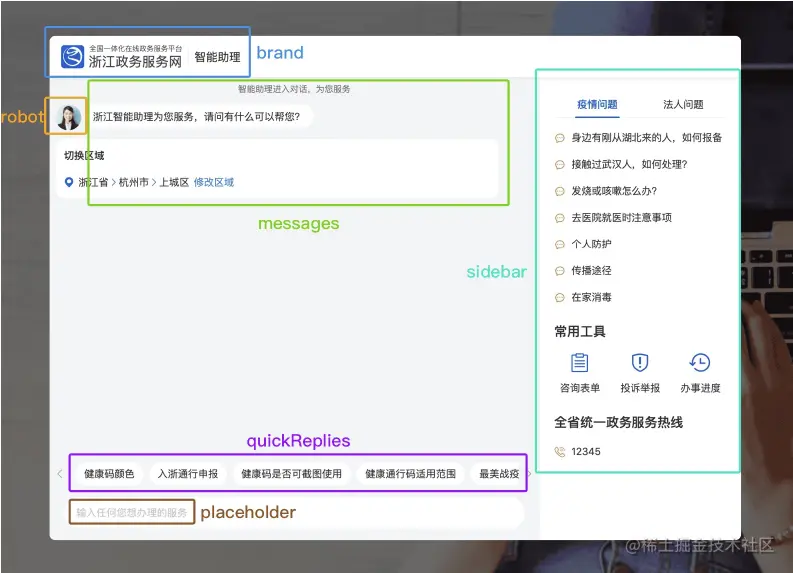Select the 健康通行码适用范围 quick reply

pos(411,474)
